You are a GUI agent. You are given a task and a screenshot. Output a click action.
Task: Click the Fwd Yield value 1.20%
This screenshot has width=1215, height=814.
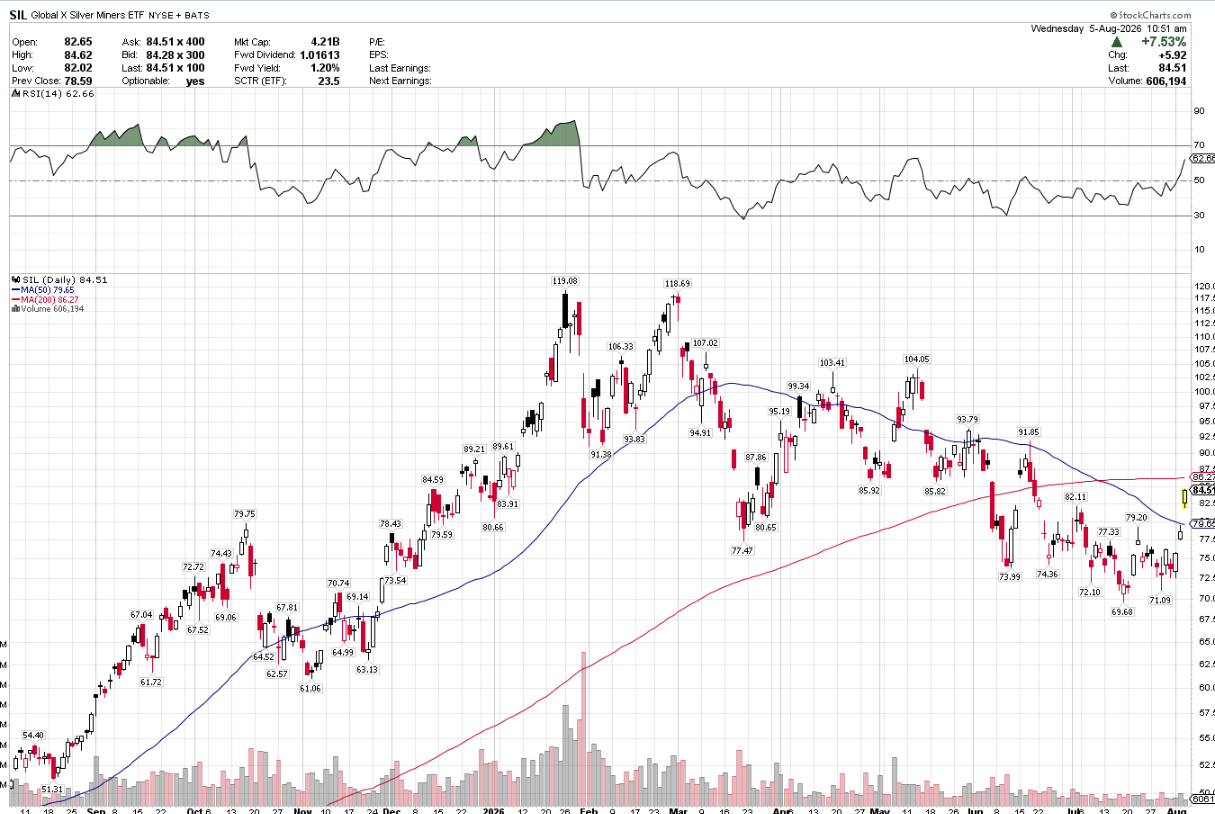(x=324, y=68)
